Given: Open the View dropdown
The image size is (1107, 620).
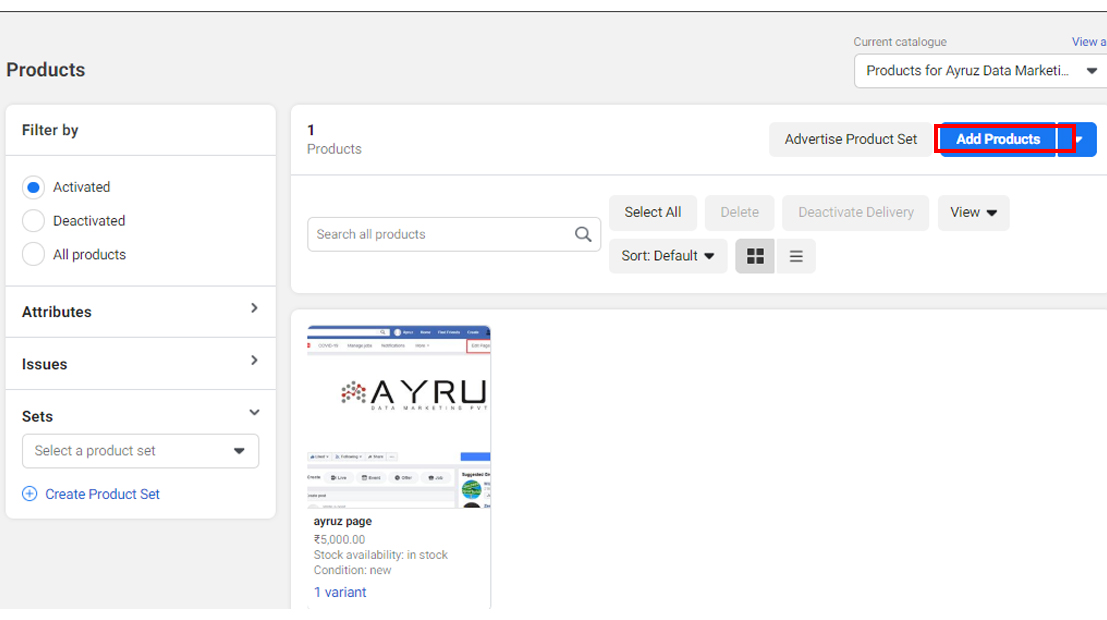Looking at the screenshot, I should click(973, 213).
